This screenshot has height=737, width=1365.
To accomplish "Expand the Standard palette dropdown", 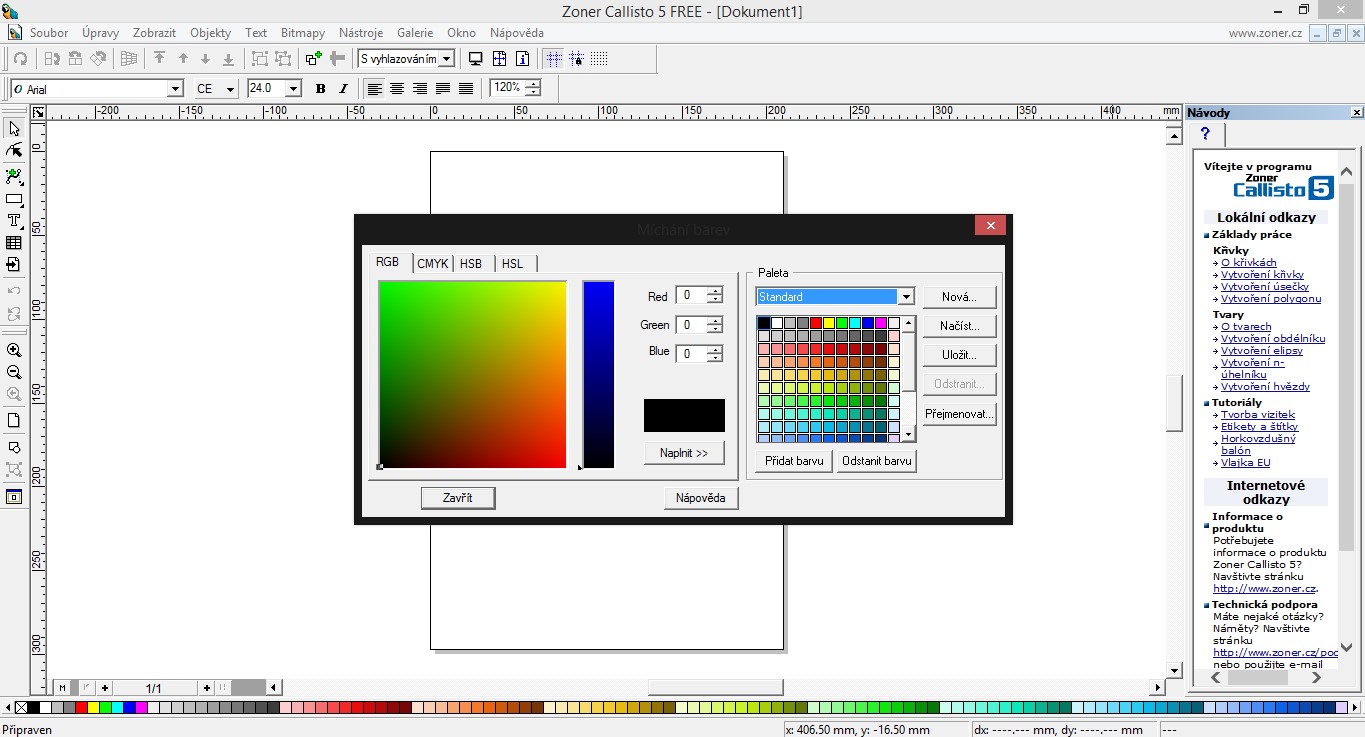I will [906, 297].
